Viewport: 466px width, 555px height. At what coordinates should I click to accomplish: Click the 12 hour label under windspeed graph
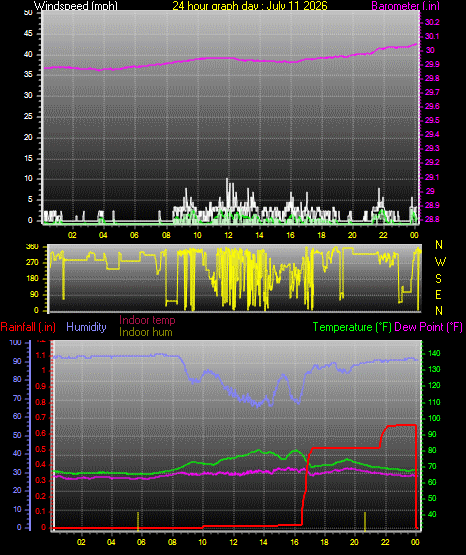point(228,235)
